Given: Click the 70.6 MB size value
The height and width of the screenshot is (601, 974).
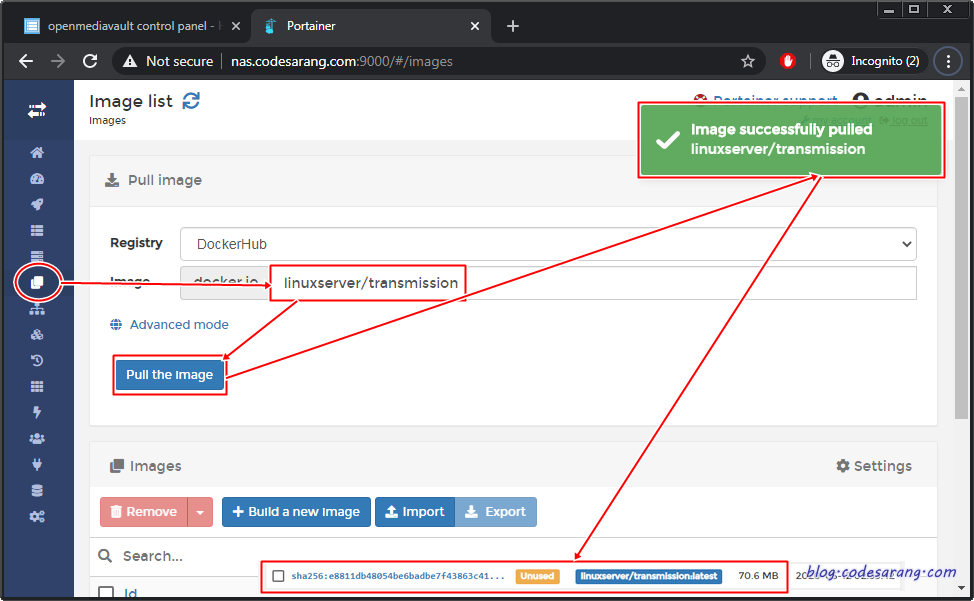Looking at the screenshot, I should (x=758, y=576).
